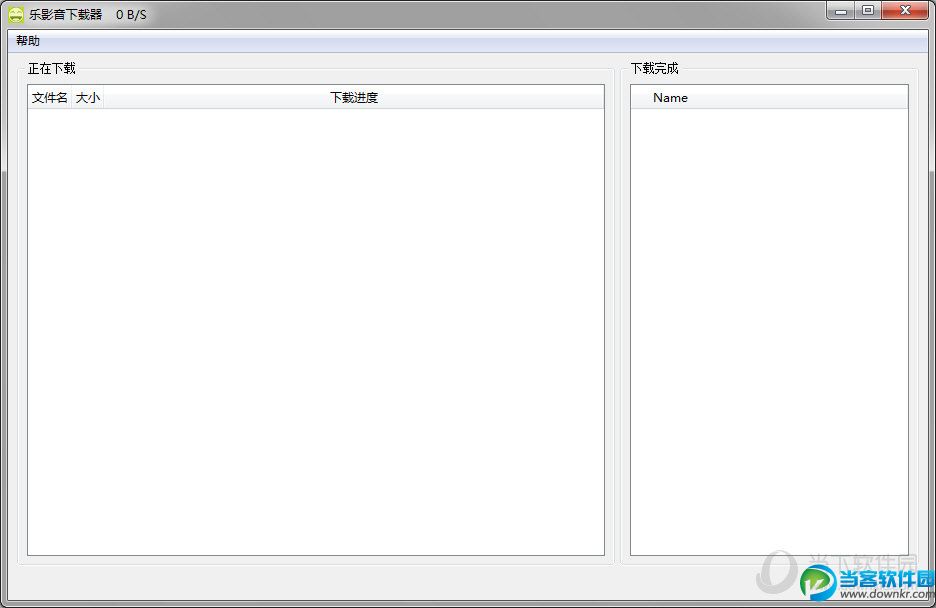This screenshot has height=608, width=936.
Task: Click the 乐影音下载器 app icon in title bar
Action: pyautogui.click(x=16, y=14)
